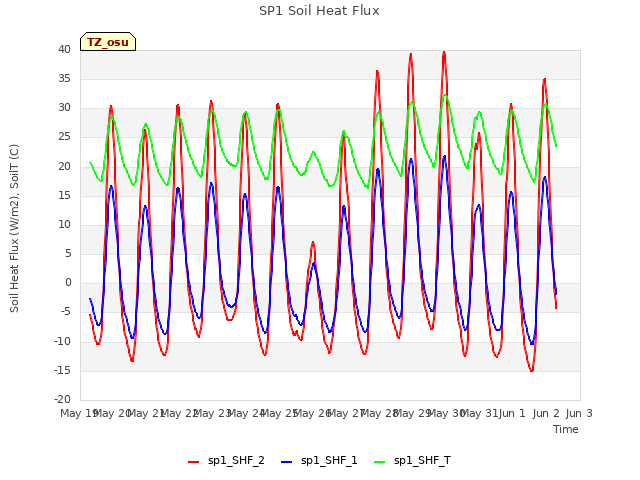Click the -10 y-axis tick label
The width and height of the screenshot is (640, 480).
(62, 341)
